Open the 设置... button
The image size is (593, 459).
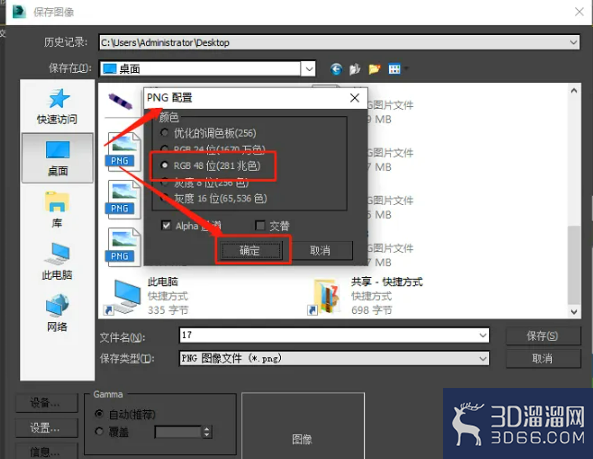coord(46,428)
